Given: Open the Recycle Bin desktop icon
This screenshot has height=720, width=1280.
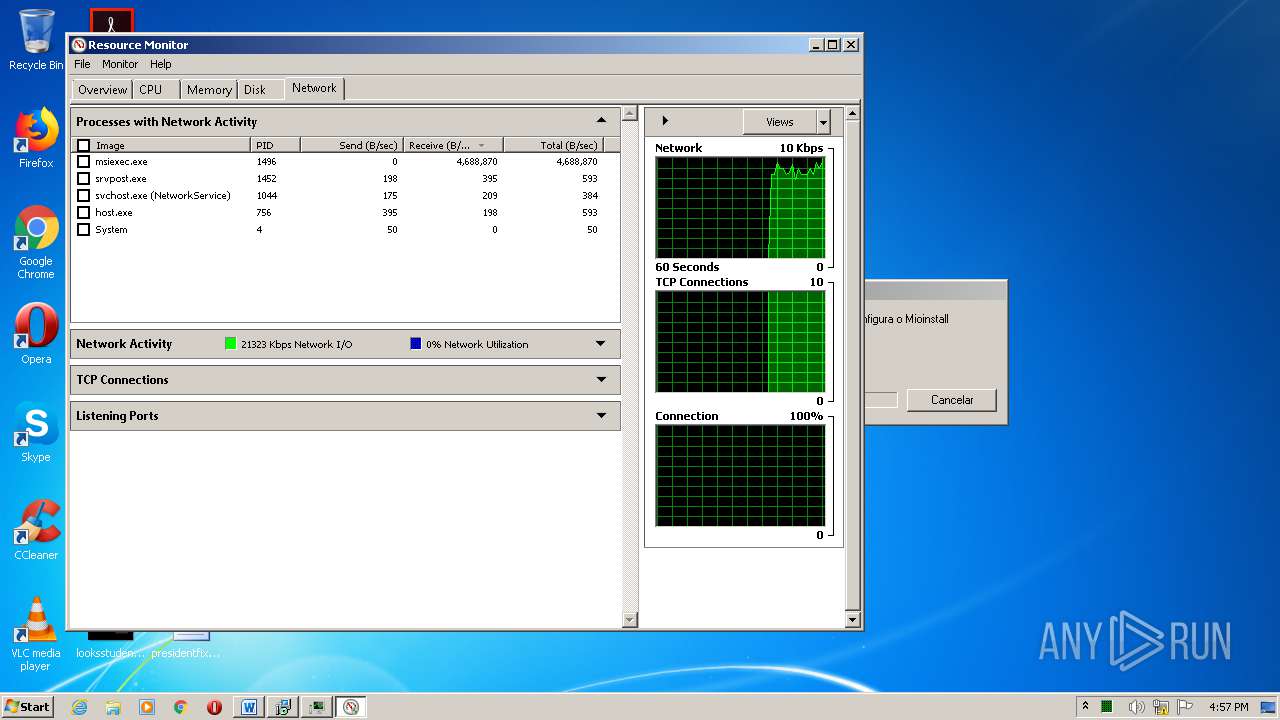Looking at the screenshot, I should (36, 40).
